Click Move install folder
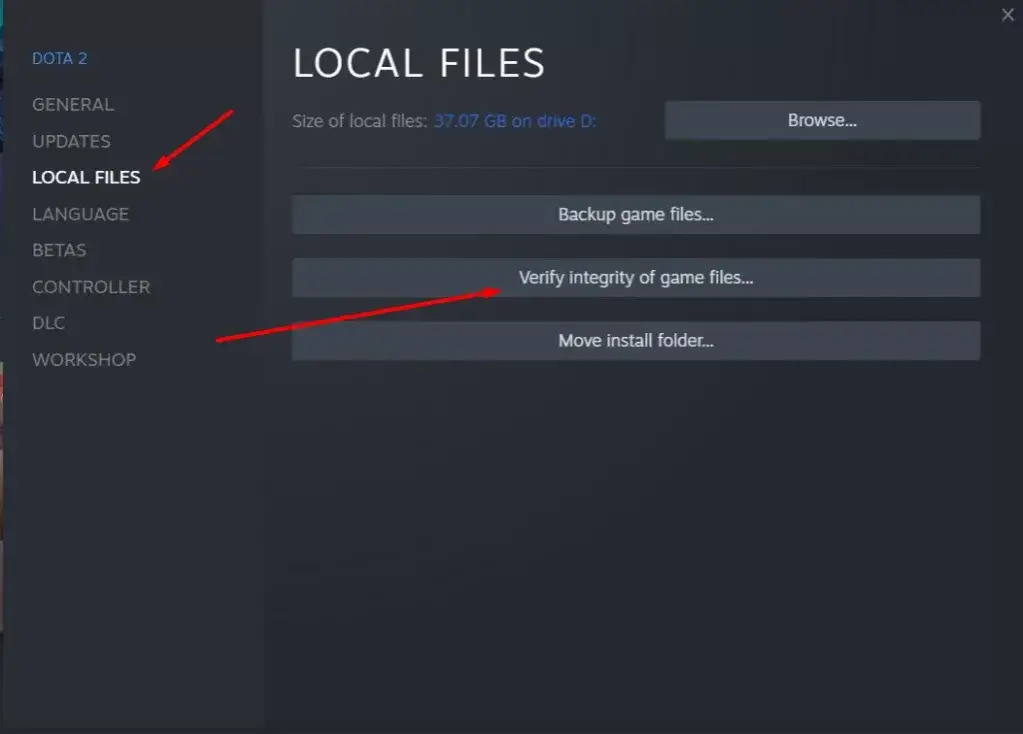 [635, 340]
